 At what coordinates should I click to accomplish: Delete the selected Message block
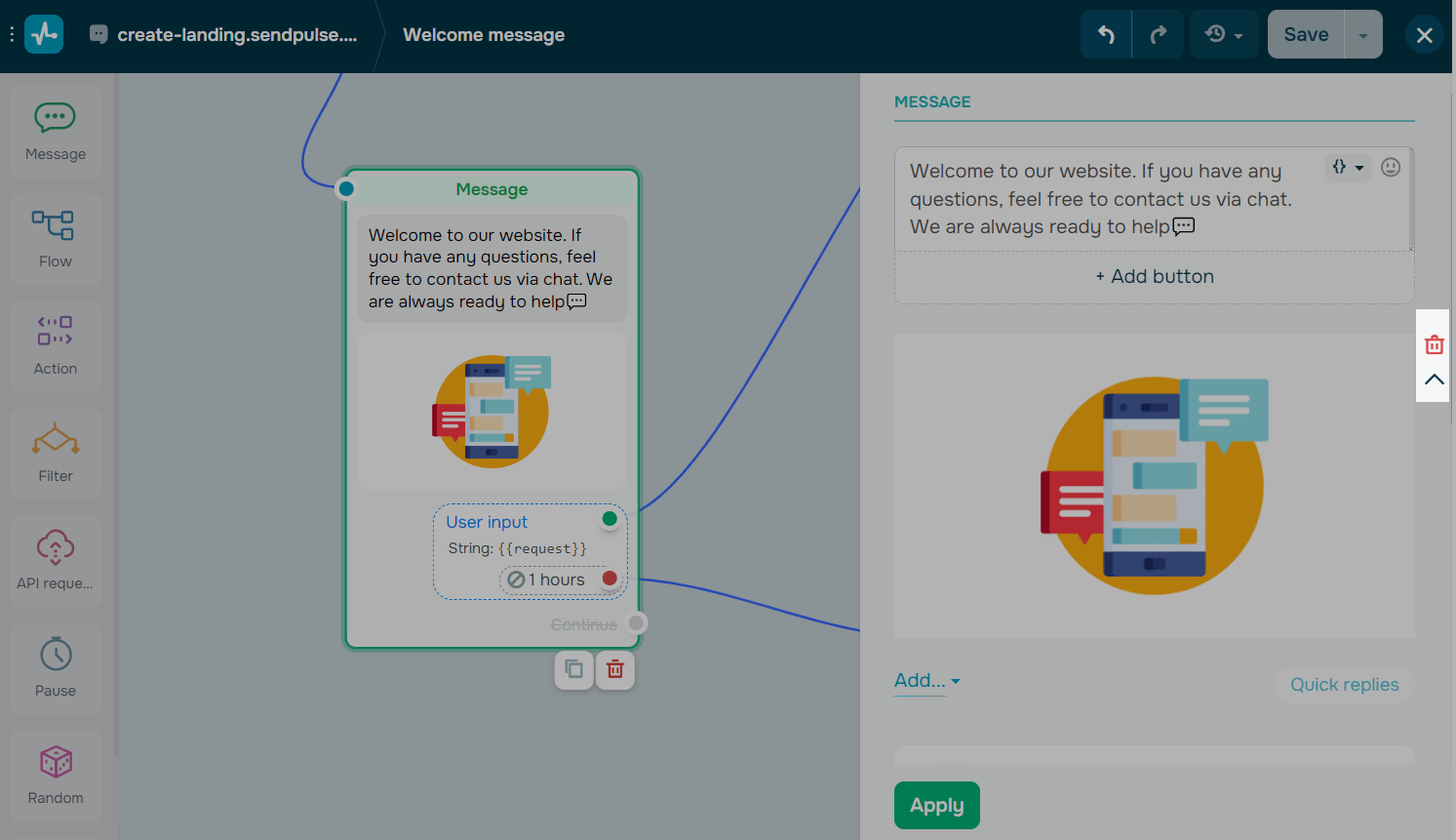(614, 669)
